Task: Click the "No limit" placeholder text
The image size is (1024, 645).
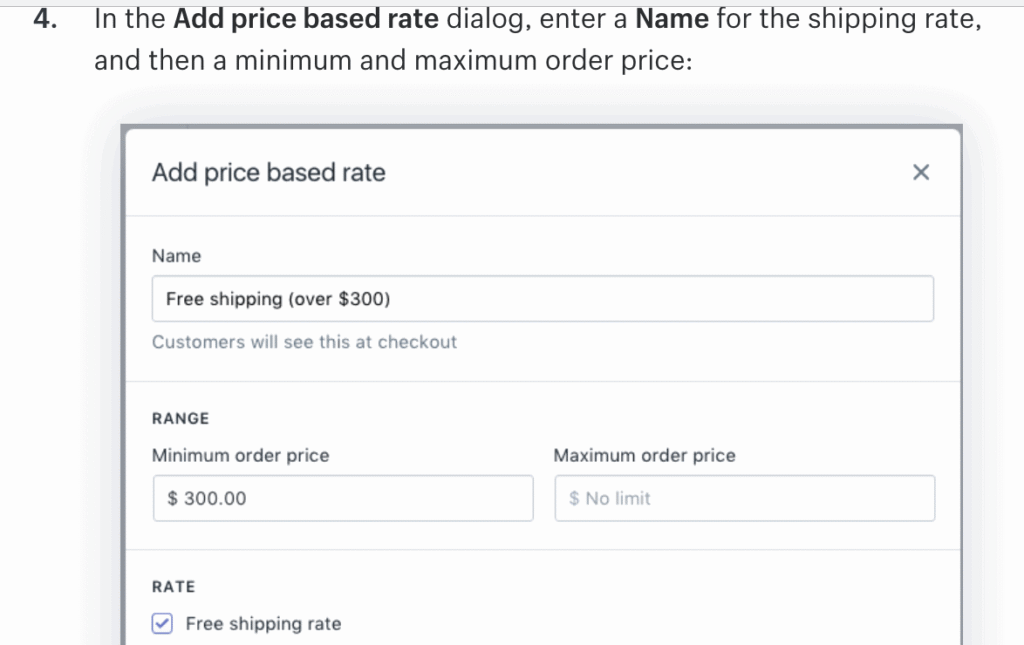Action: click(x=618, y=498)
